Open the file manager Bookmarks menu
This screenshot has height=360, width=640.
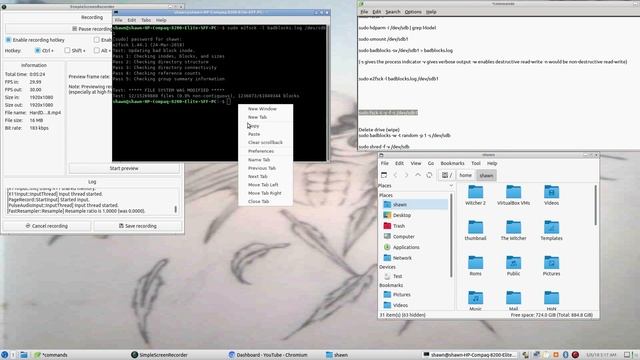pyautogui.click(x=452, y=163)
